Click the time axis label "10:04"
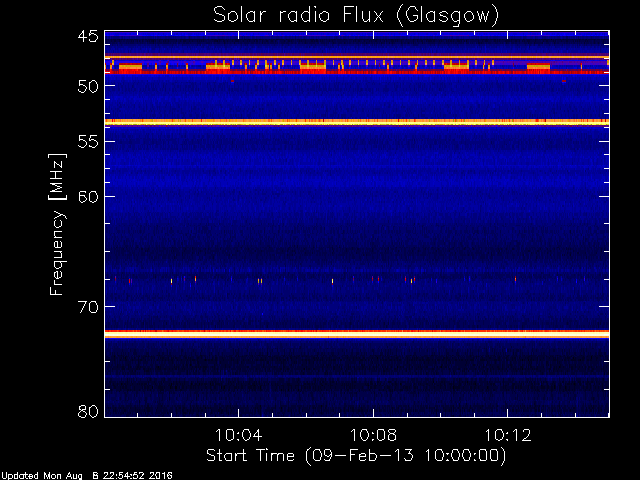The width and height of the screenshot is (640, 480). 238,435
